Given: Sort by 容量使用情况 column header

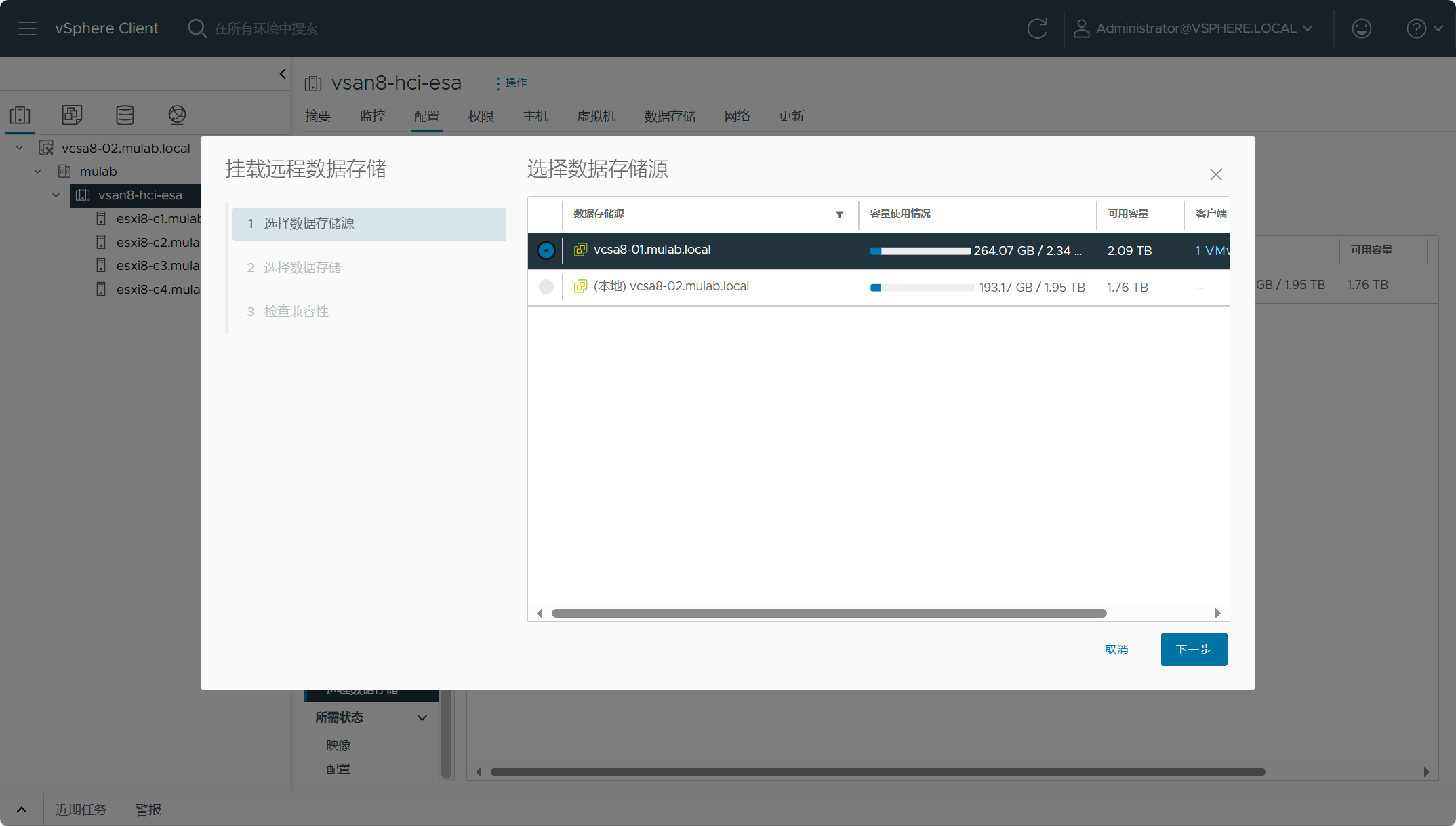Looking at the screenshot, I should 900,214.
